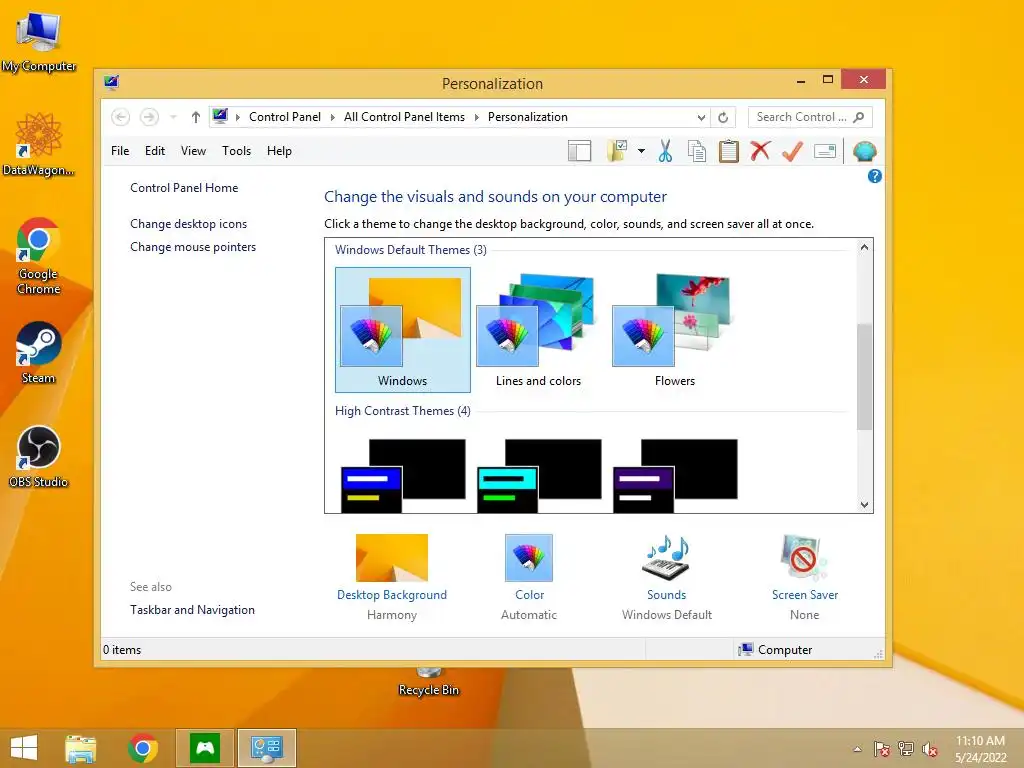Expand the breadcrumb chevron after computer icon
Image resolution: width=1024 pixels, height=768 pixels.
(238, 117)
